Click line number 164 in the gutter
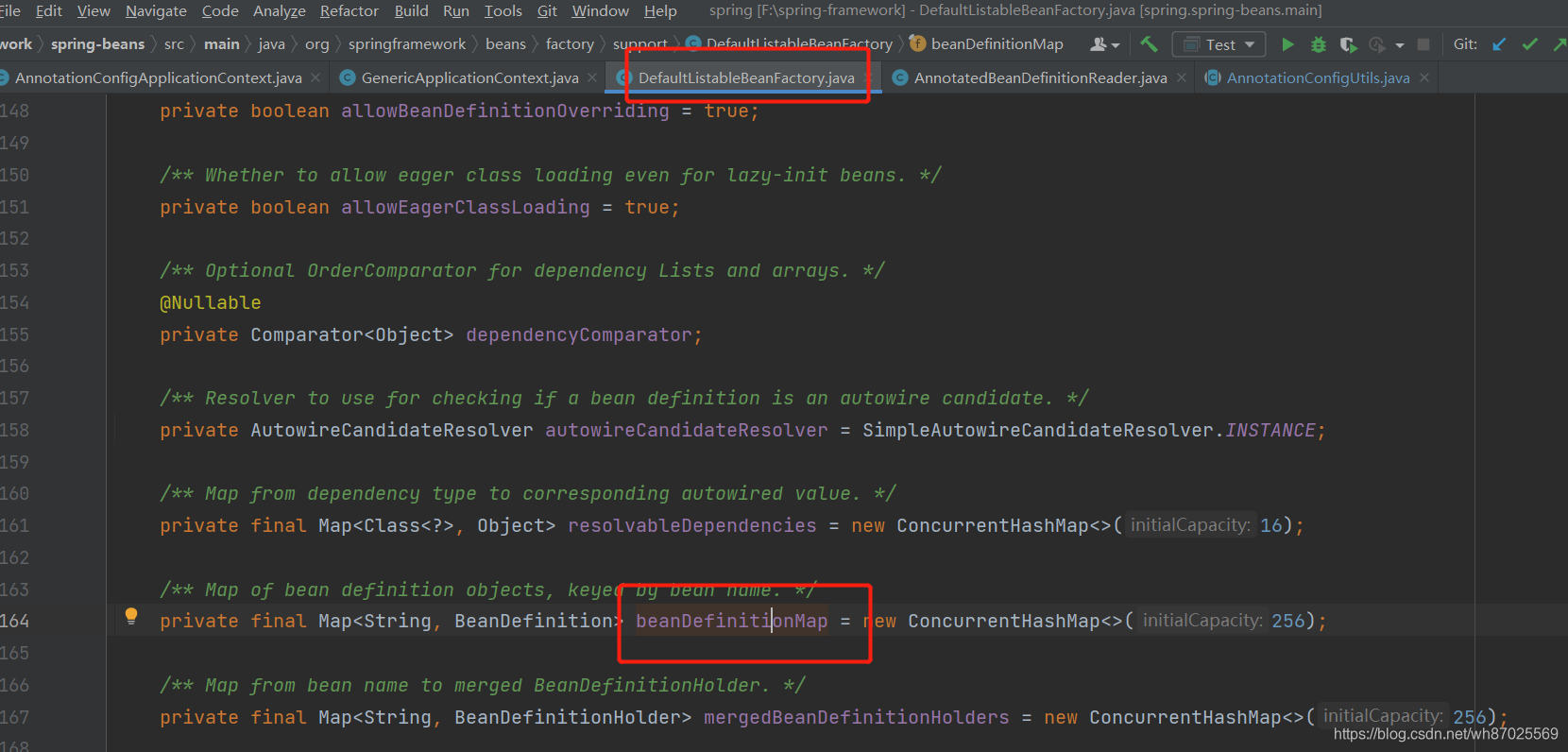 point(15,621)
